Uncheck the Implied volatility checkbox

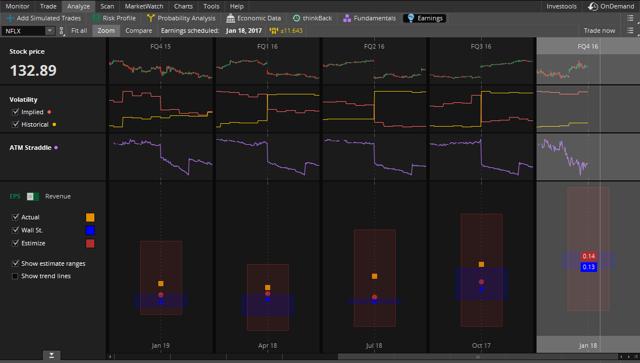pos(16,111)
